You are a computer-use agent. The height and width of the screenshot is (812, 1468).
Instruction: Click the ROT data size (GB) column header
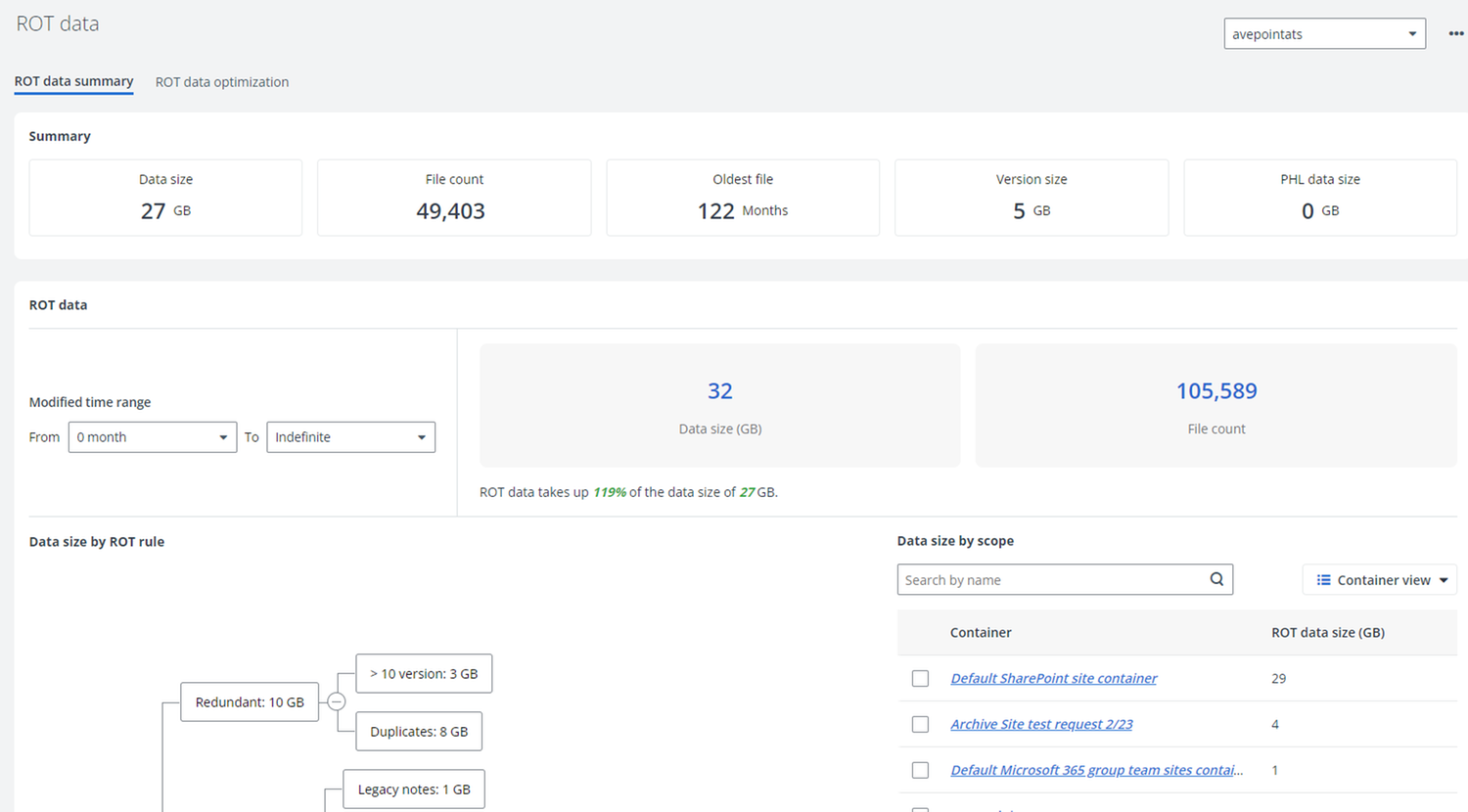[x=1328, y=632]
